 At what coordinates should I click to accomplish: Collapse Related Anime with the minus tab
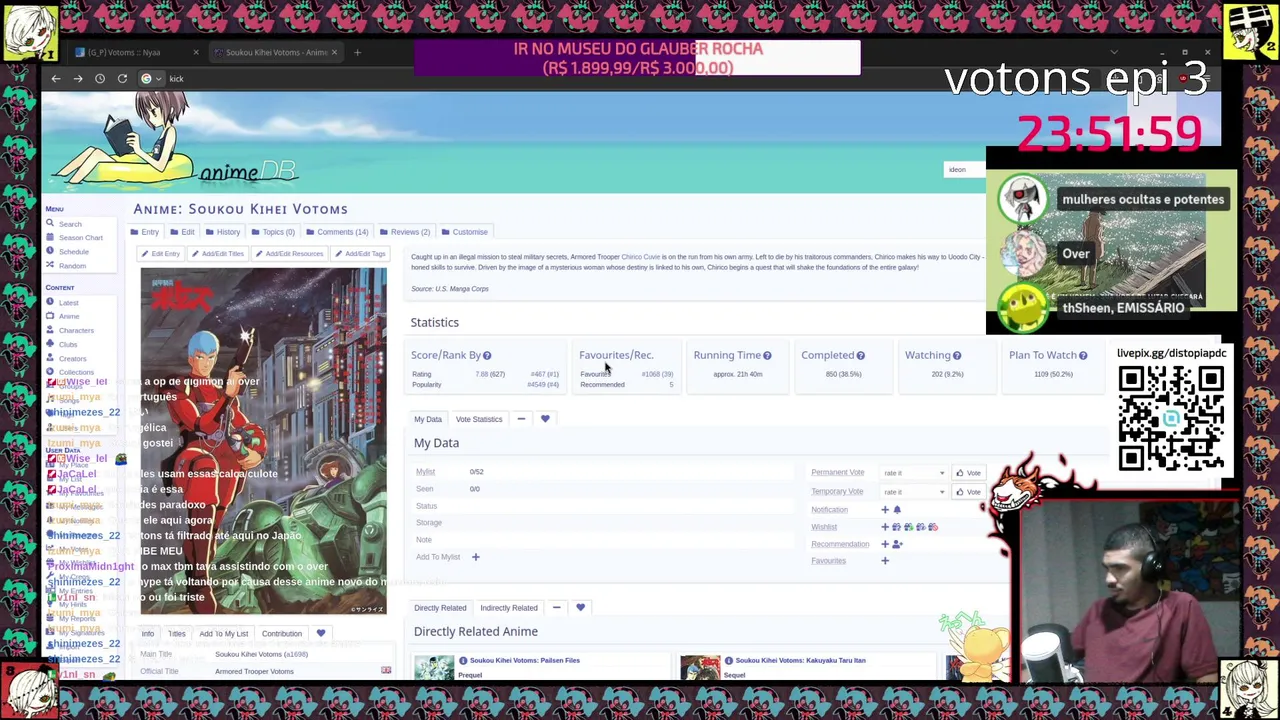(x=556, y=607)
